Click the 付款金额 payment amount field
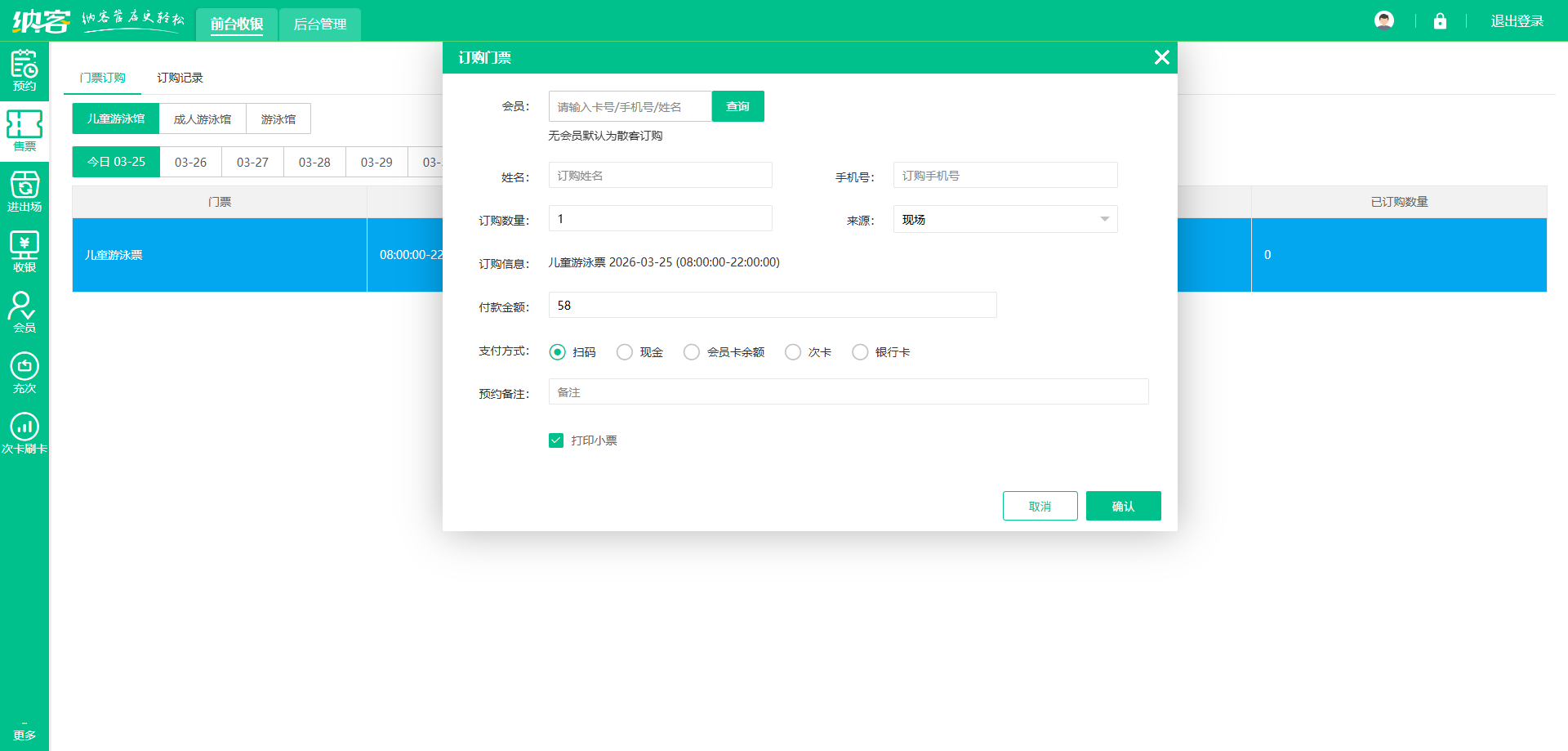The image size is (1568, 751). coord(772,306)
